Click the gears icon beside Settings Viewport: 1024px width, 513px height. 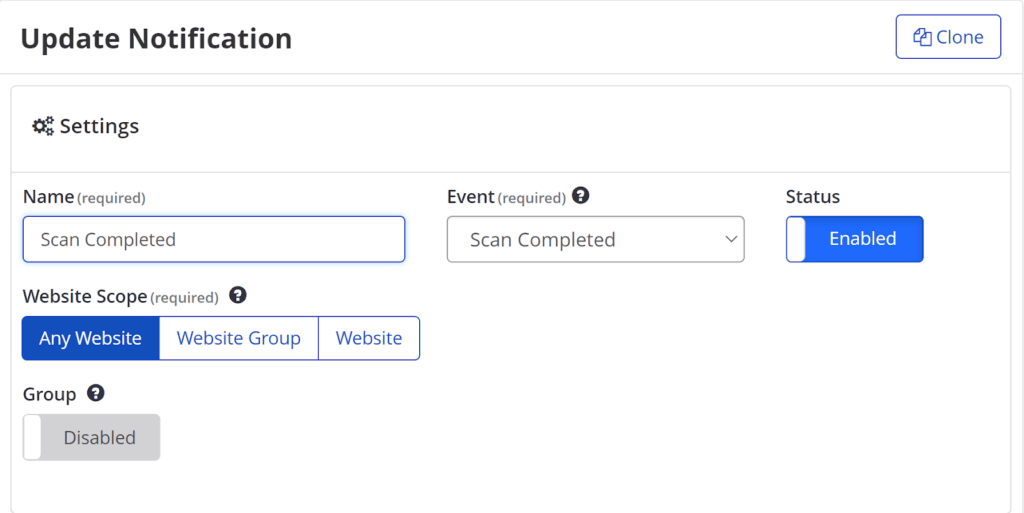point(43,126)
